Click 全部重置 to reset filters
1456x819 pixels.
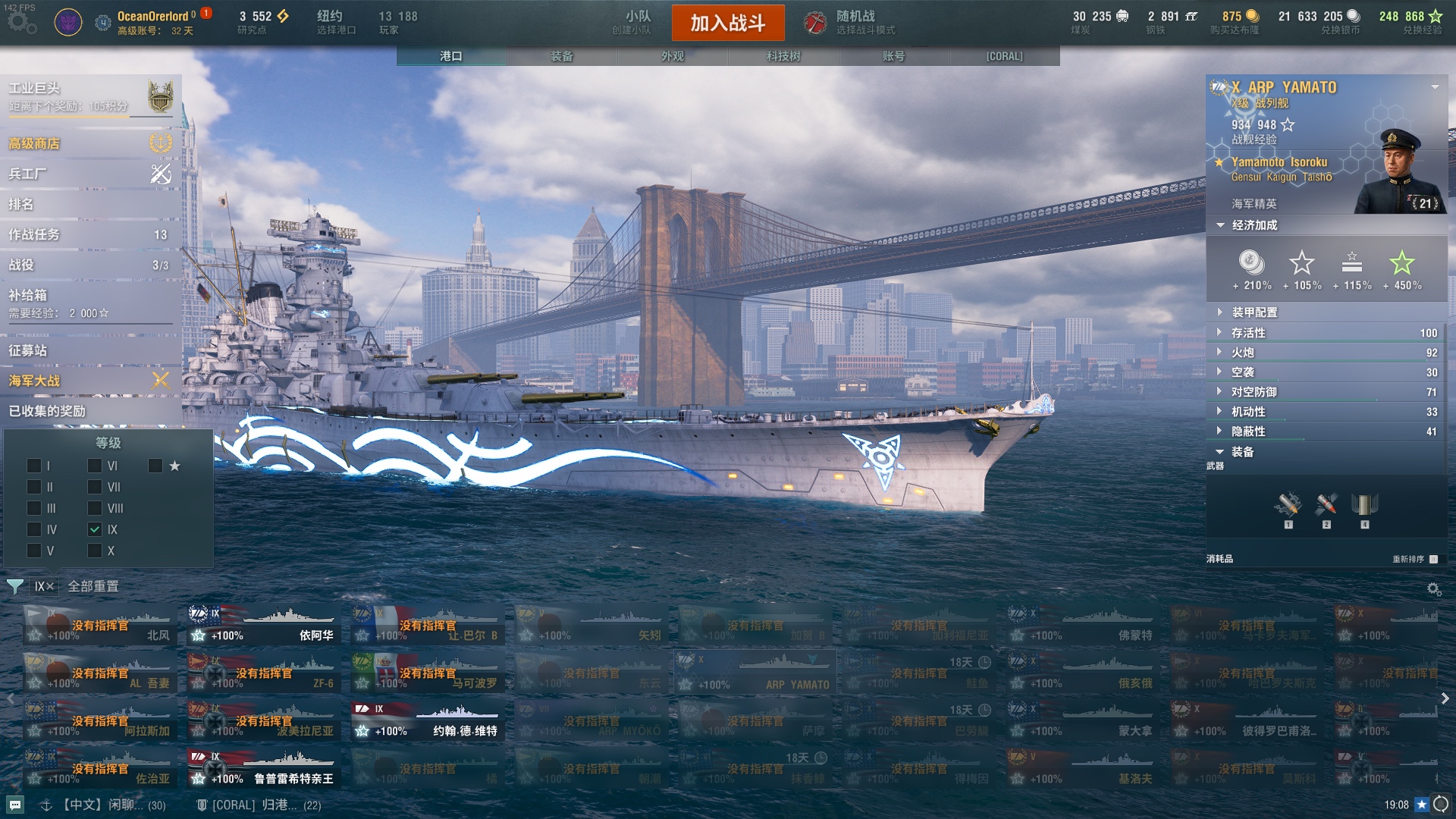pos(93,586)
